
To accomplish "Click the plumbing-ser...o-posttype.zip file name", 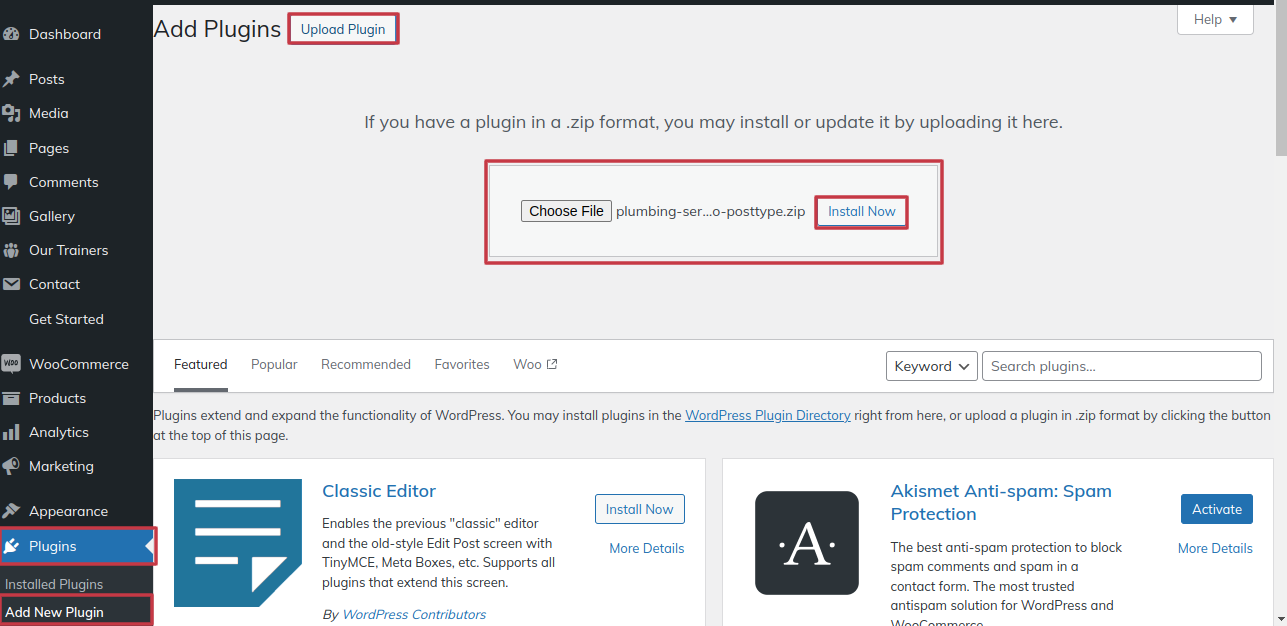I will click(711, 211).
